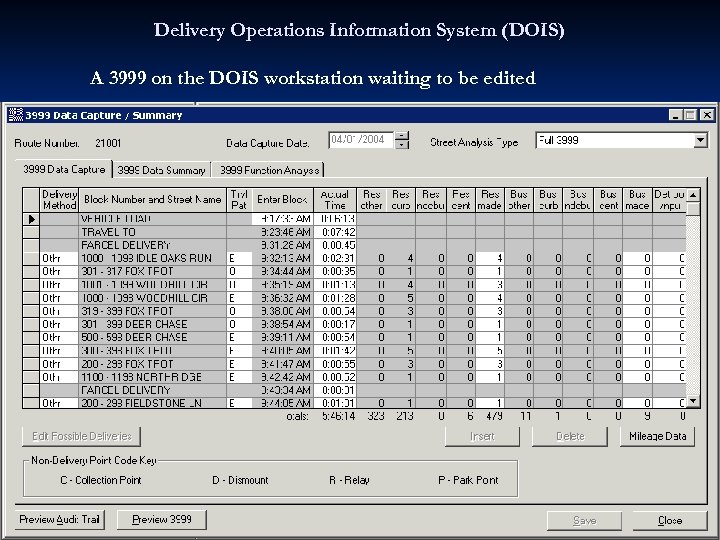This screenshot has width=720, height=540.
Task: Close the 3999 Data Capture window
Action: pos(707,115)
